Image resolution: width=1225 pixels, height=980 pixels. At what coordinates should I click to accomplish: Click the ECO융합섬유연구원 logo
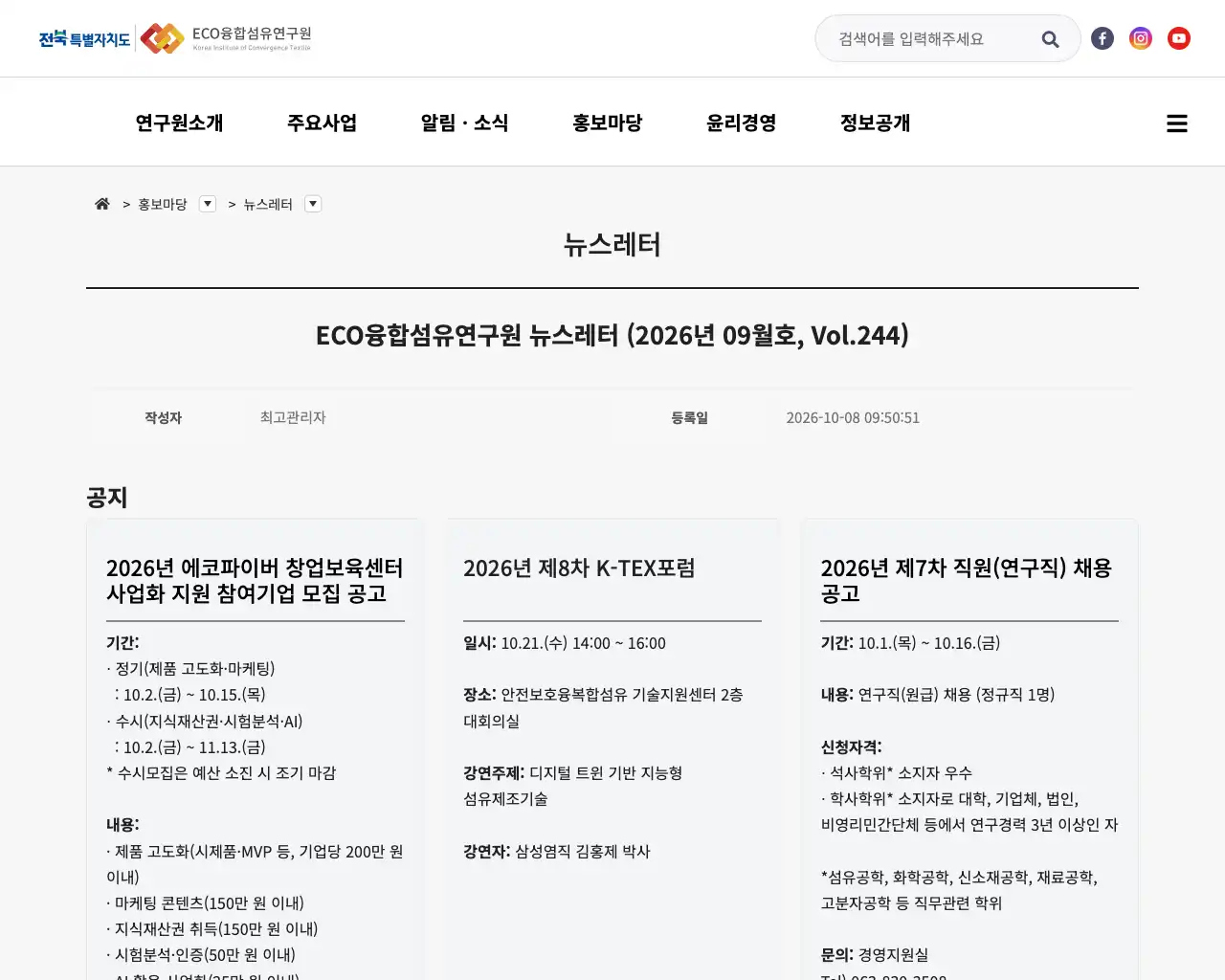(x=226, y=38)
